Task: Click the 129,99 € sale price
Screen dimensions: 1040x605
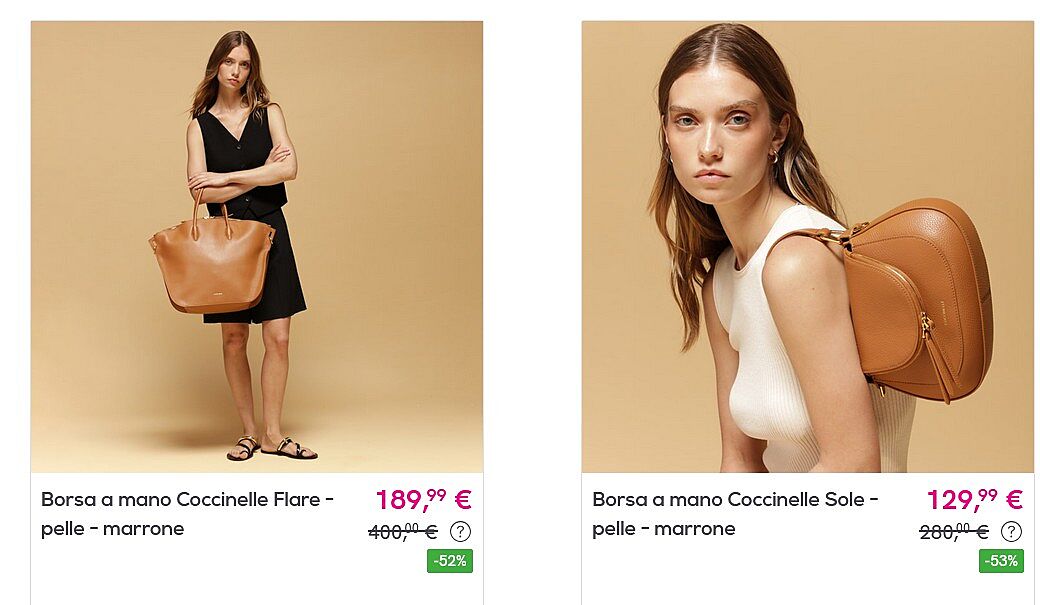Action: point(974,500)
